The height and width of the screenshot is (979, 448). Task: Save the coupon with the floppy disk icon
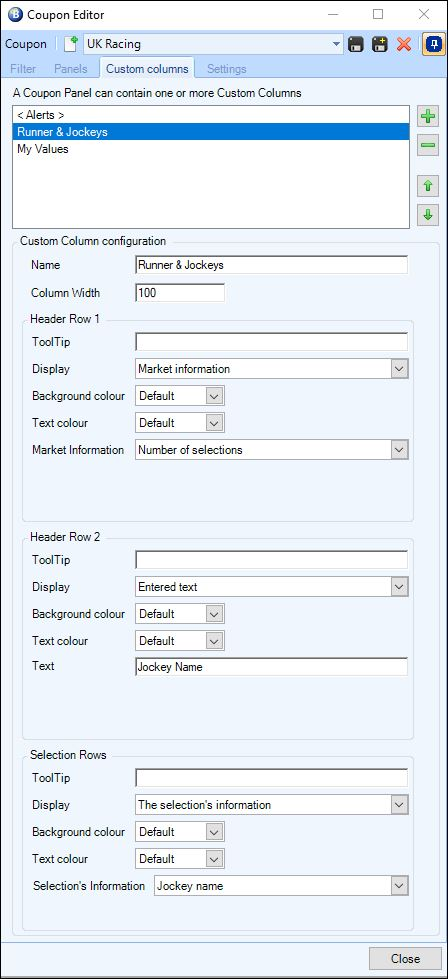pyautogui.click(x=356, y=44)
